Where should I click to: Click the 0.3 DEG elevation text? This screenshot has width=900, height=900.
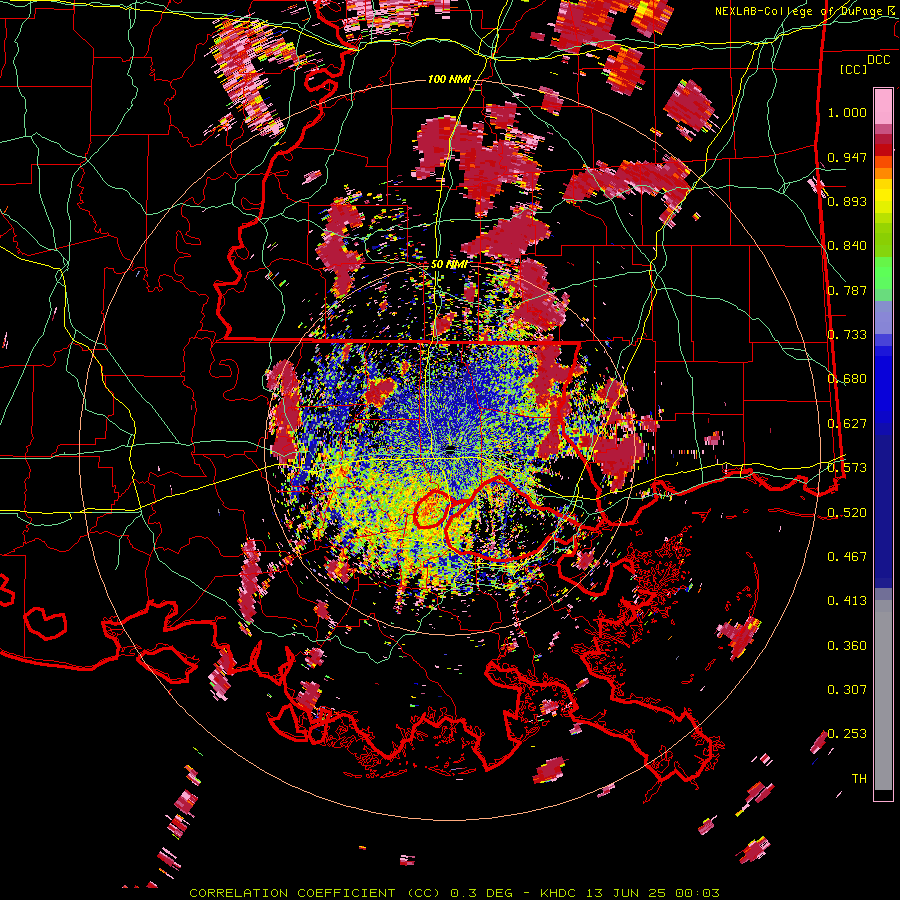[481, 893]
